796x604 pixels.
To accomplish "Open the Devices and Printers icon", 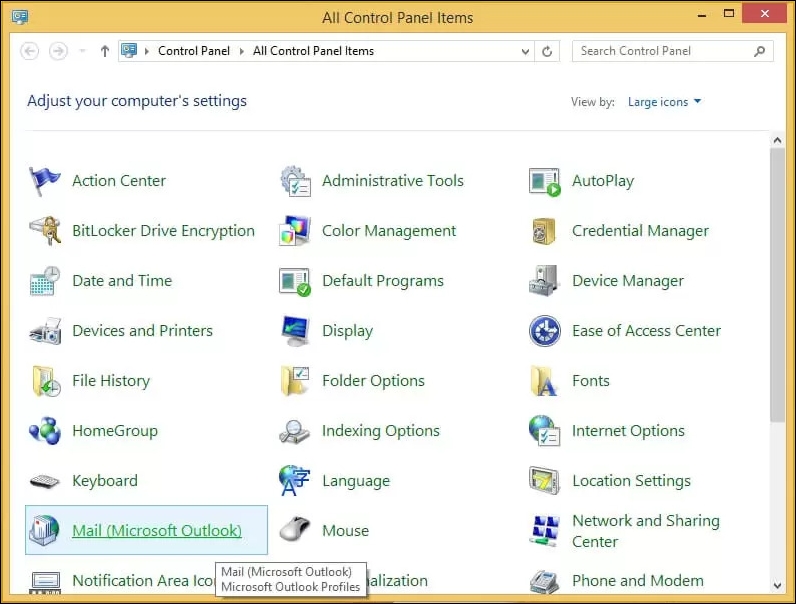I will (45, 331).
